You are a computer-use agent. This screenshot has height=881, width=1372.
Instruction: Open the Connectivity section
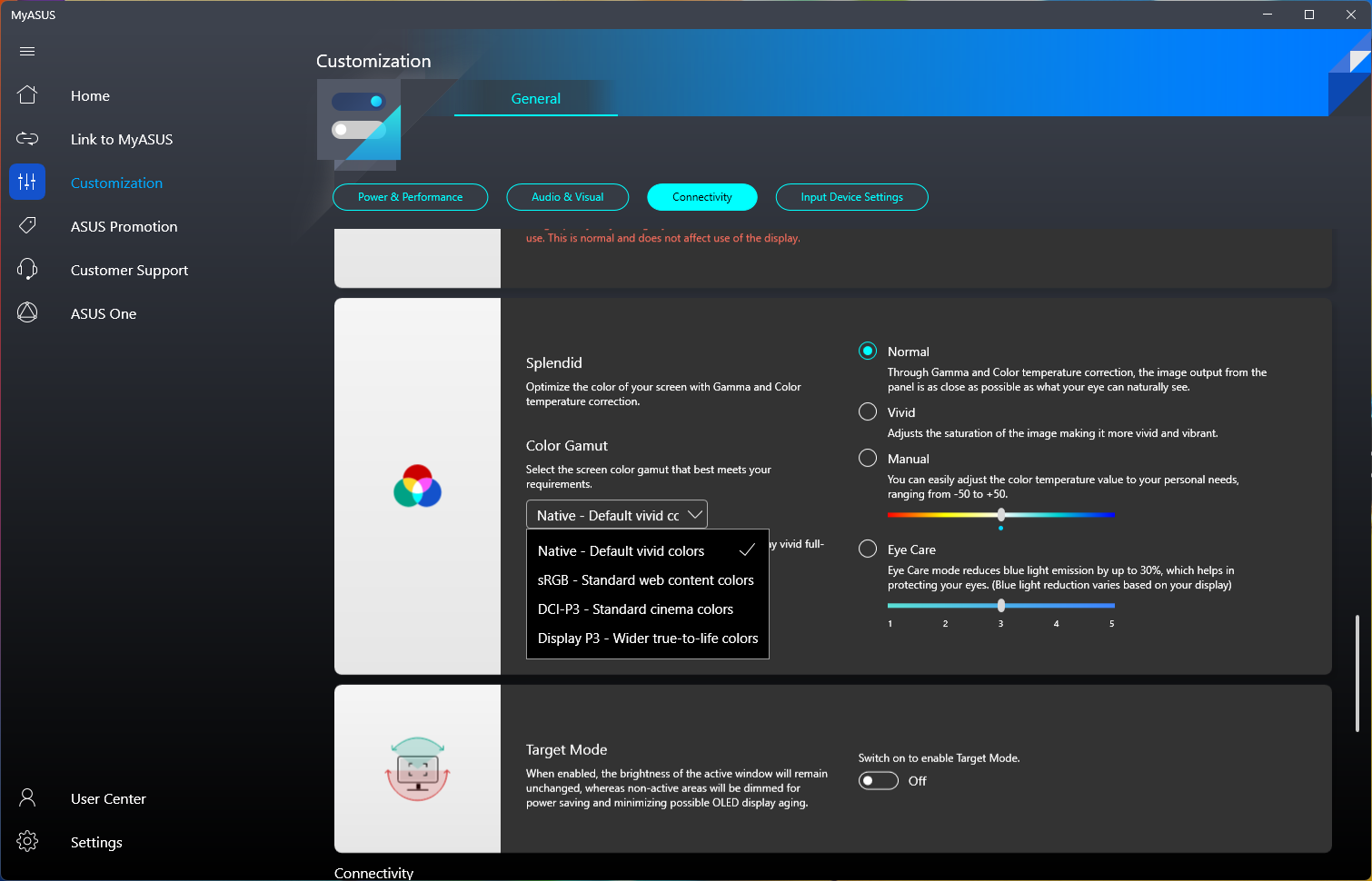tap(702, 197)
